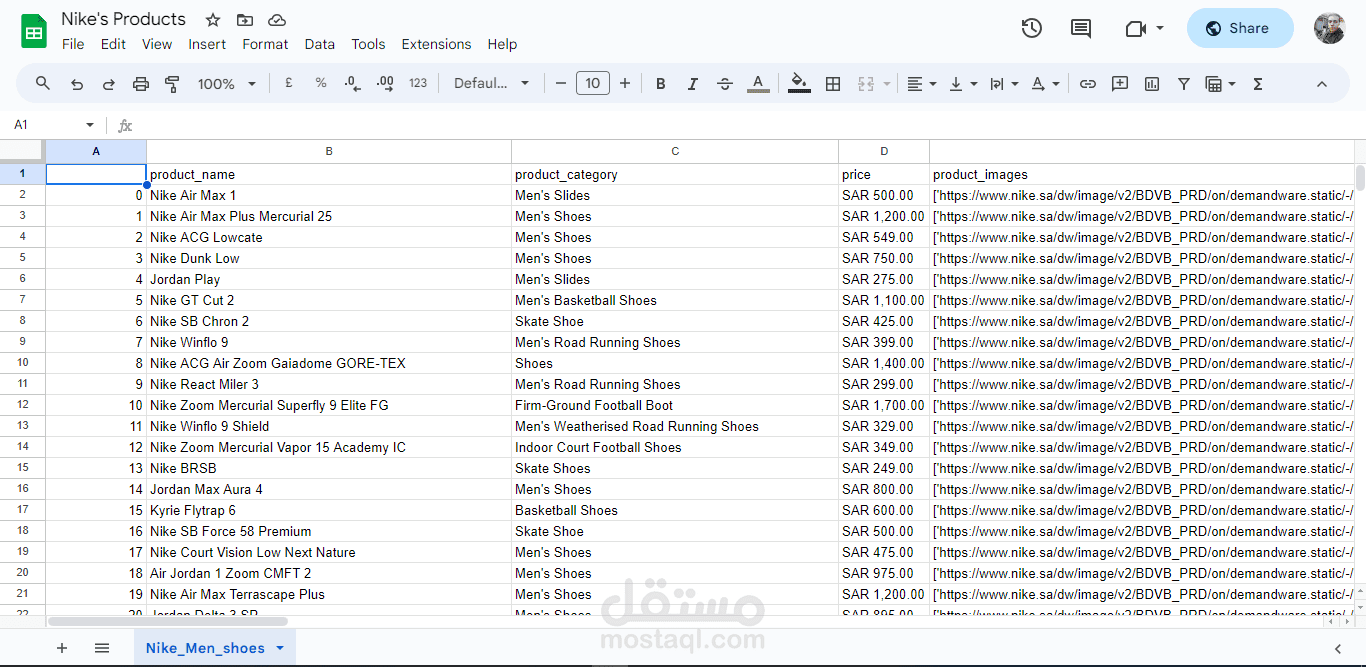Expand side panel arrow at bottom right
The height and width of the screenshot is (667, 1366).
pyautogui.click(x=1338, y=648)
